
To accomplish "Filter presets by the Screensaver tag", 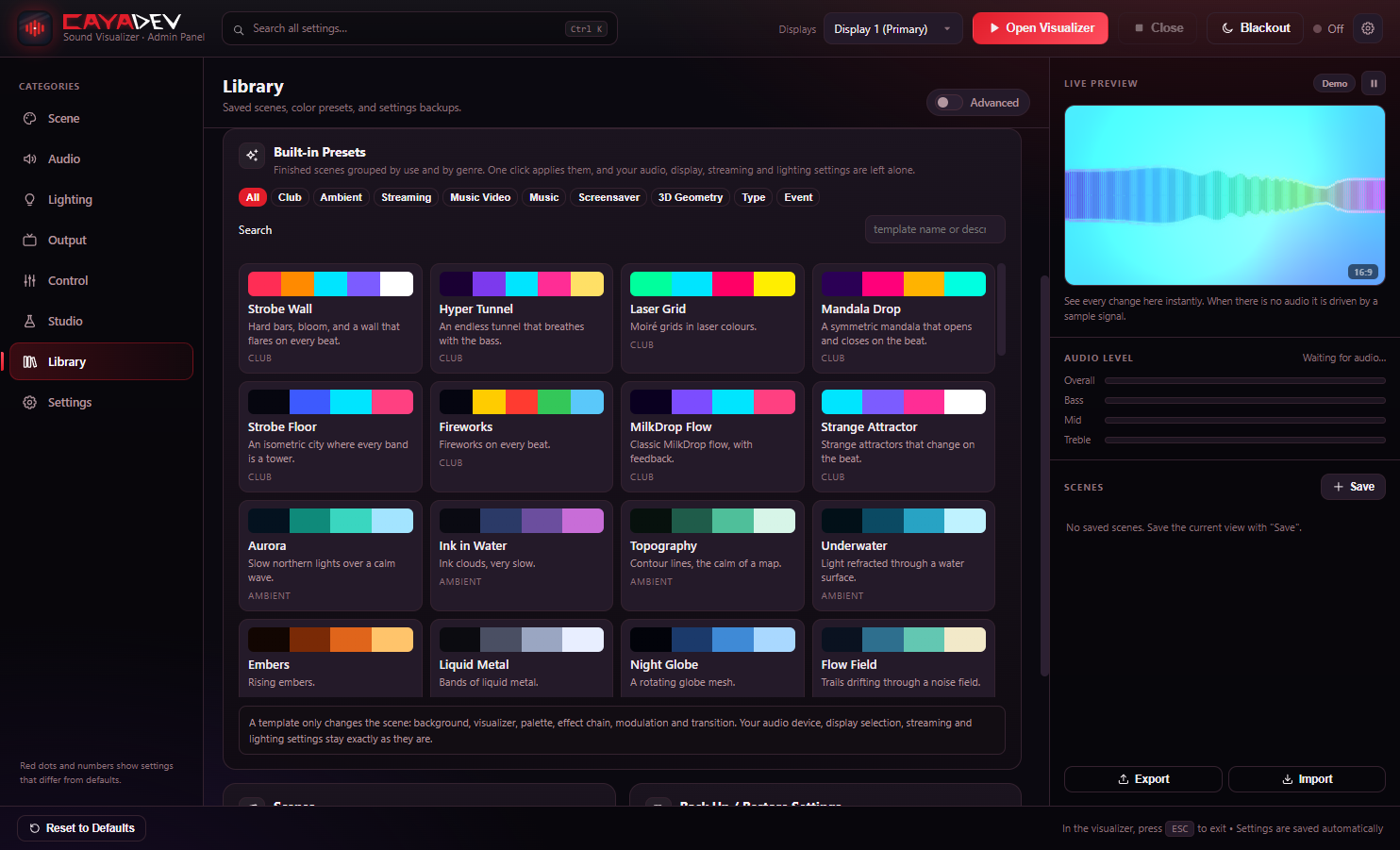I will 608,197.
